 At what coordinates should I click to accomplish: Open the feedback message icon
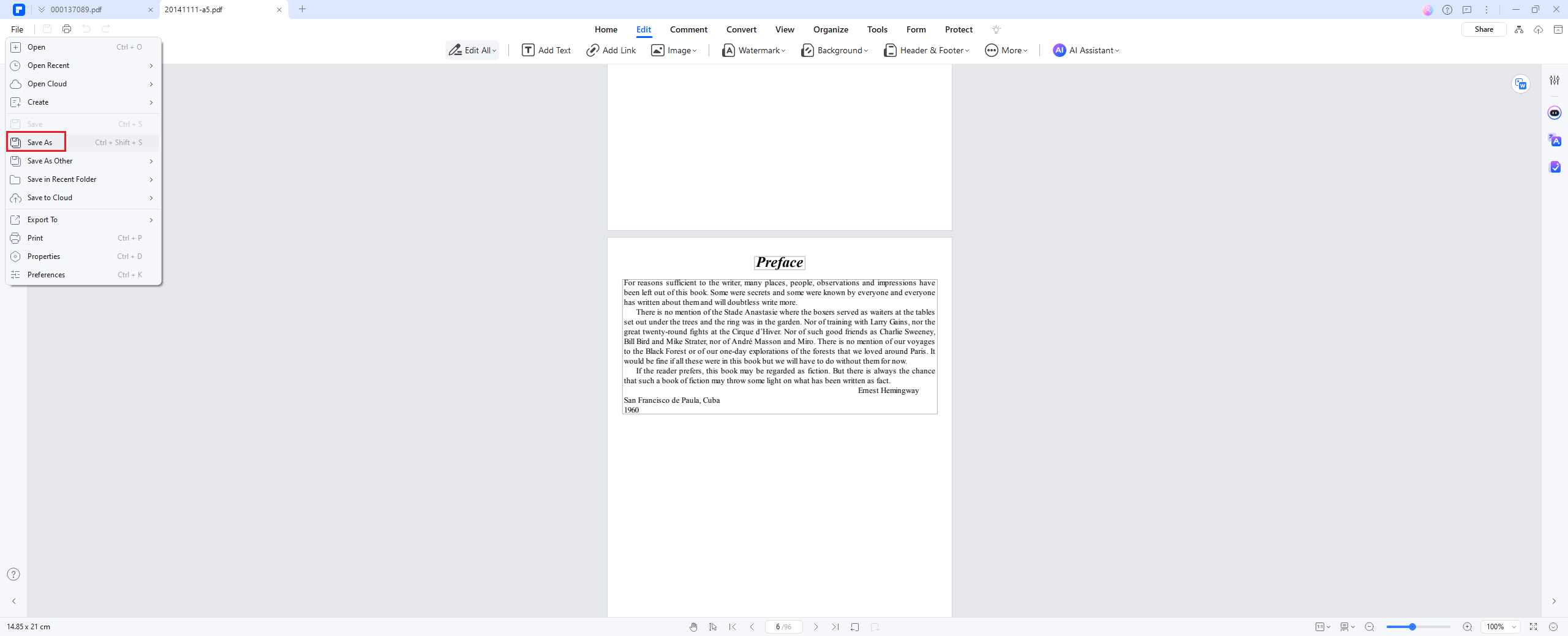(1467, 10)
